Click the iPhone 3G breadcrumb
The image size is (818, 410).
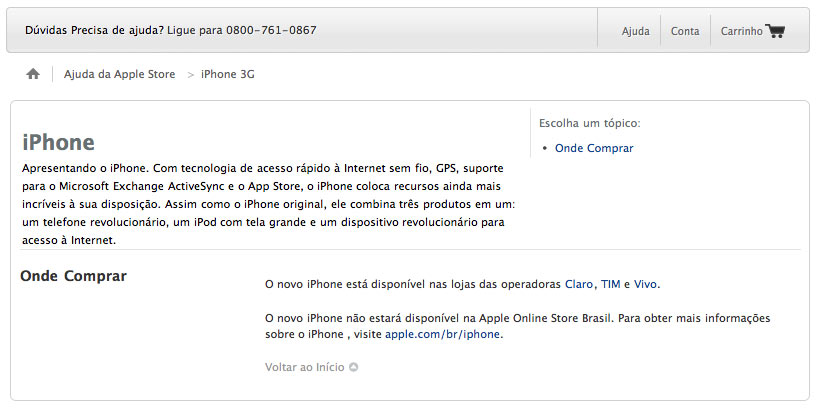[x=228, y=74]
